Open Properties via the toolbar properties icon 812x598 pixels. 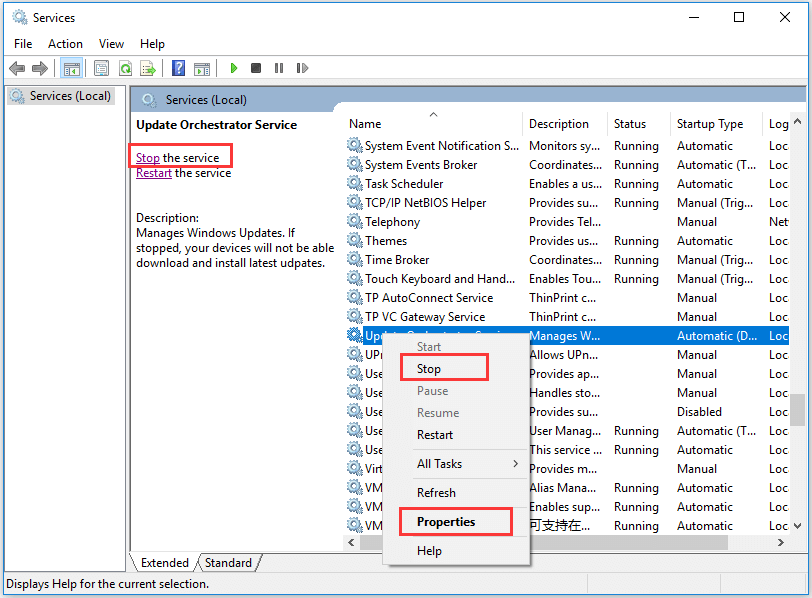coord(101,68)
